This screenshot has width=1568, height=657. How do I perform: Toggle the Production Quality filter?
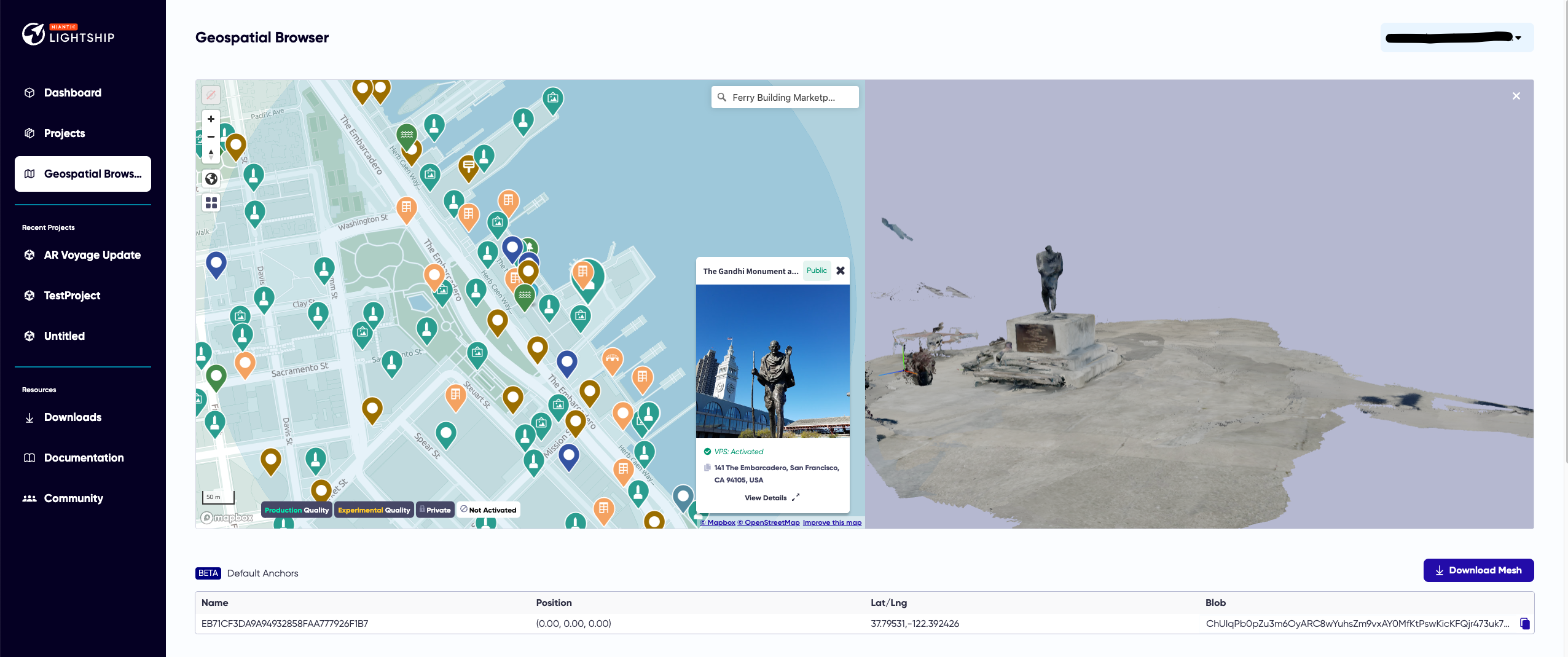(x=296, y=509)
